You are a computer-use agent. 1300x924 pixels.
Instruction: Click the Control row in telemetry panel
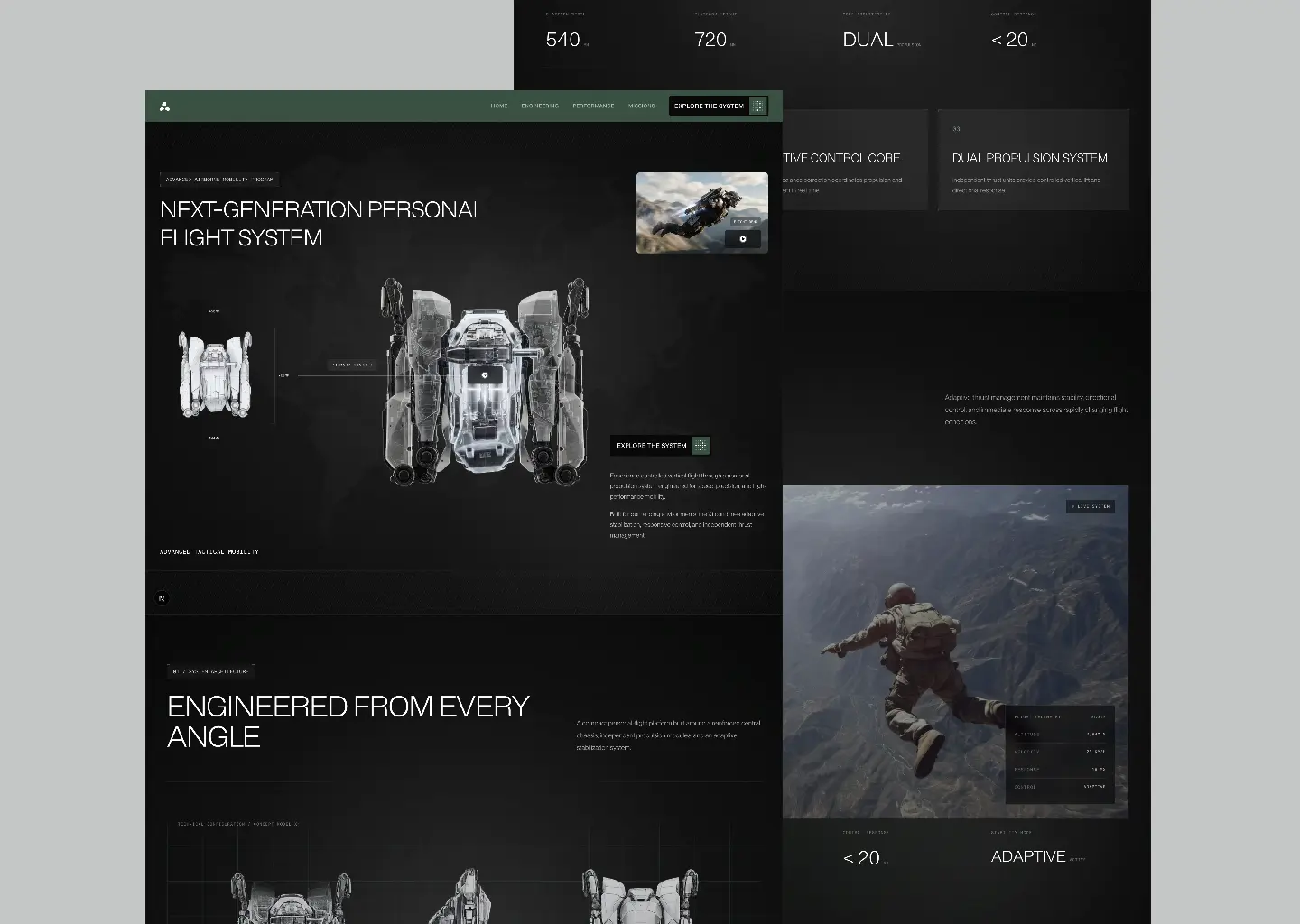[x=1060, y=787]
